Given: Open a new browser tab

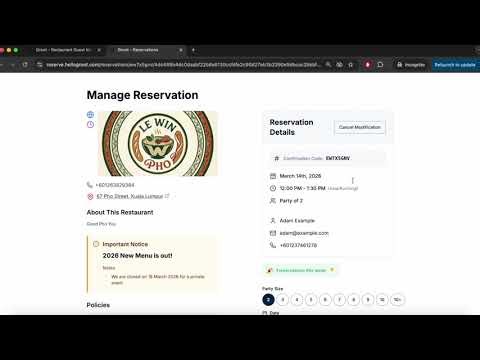Looking at the screenshot, I should (193, 50).
